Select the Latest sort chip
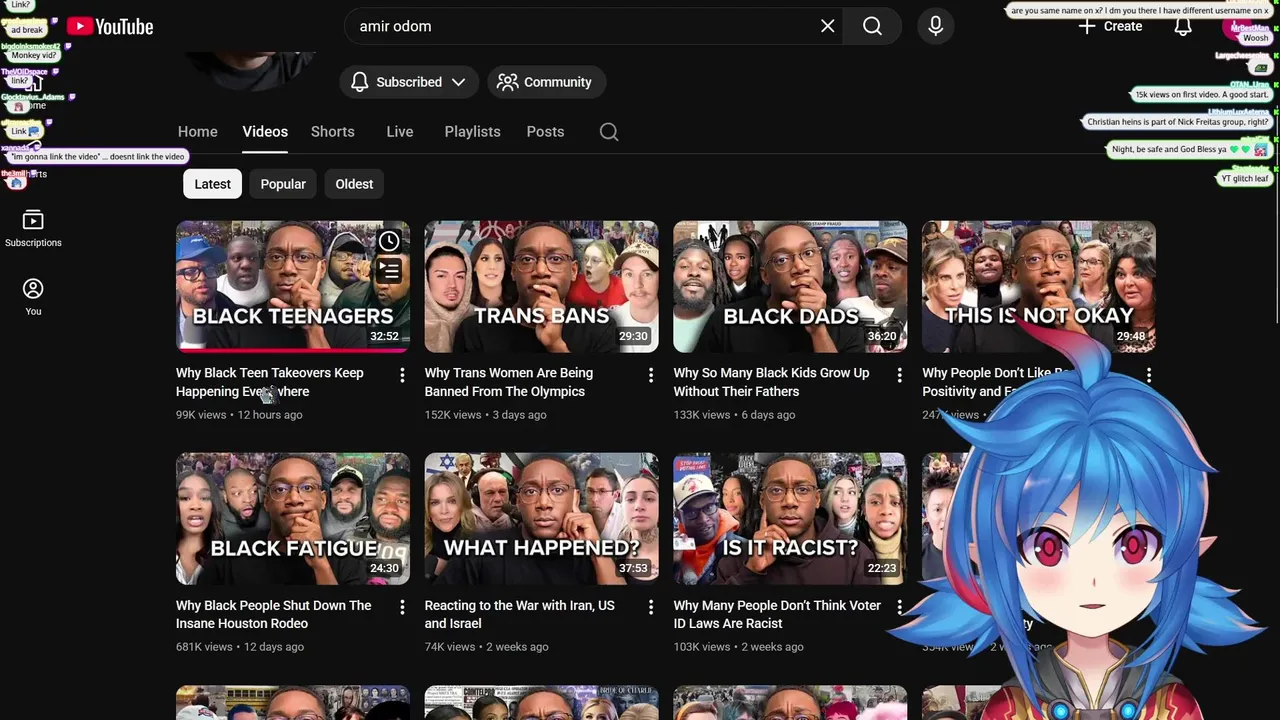Image resolution: width=1280 pixels, height=720 pixels. [x=213, y=184]
